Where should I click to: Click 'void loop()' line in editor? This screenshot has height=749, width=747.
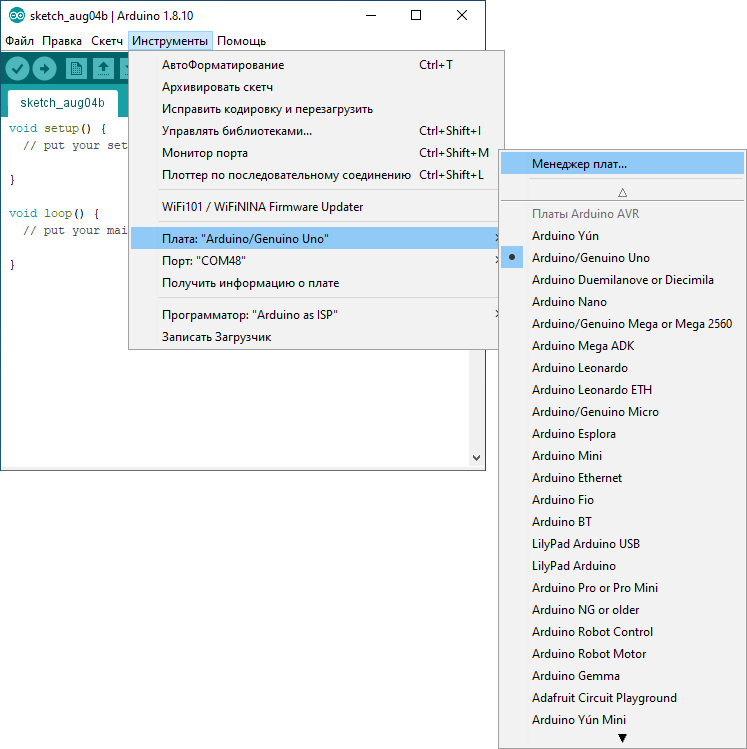54,213
